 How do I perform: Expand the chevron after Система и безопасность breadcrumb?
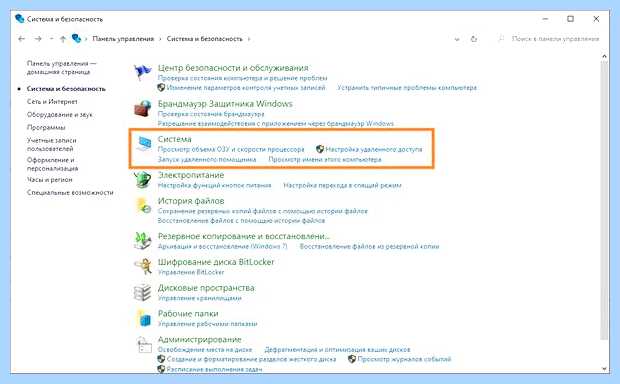click(249, 39)
